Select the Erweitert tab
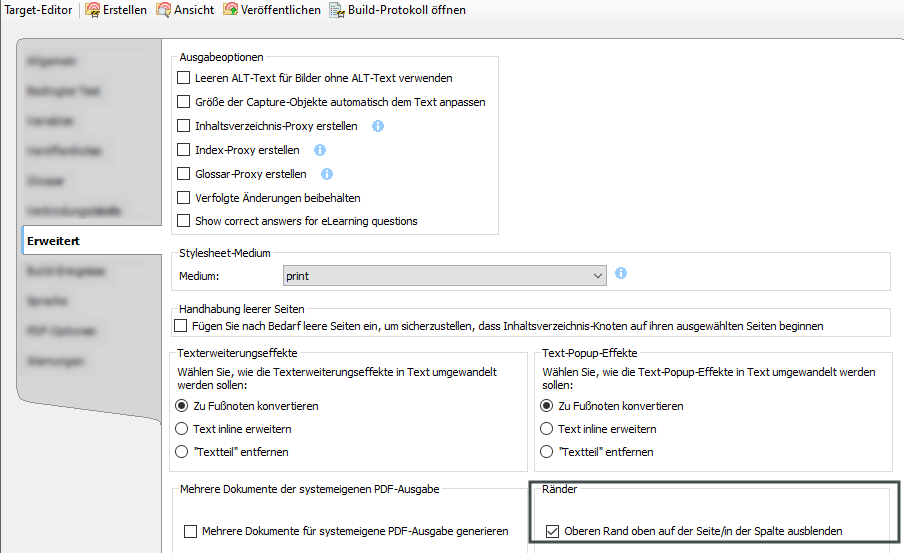Viewport: 904px width, 553px height. pos(54,241)
